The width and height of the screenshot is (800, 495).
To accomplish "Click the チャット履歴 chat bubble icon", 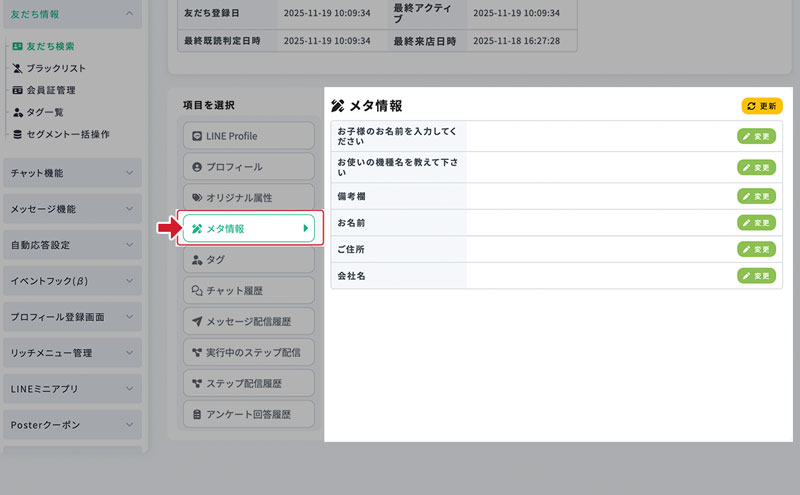I will click(x=197, y=291).
